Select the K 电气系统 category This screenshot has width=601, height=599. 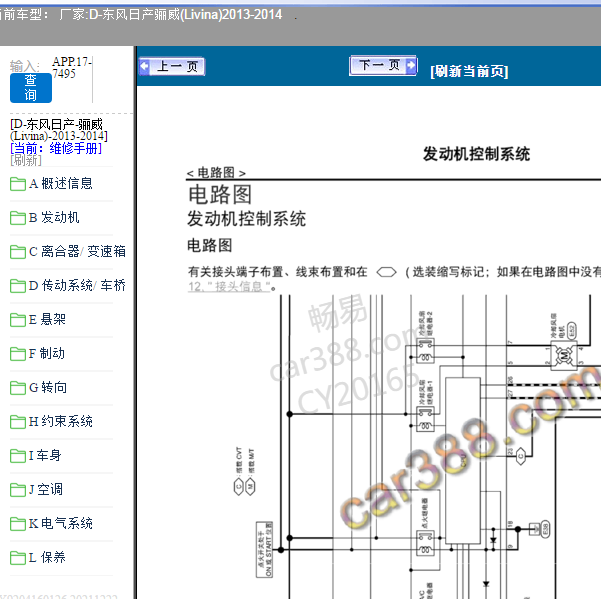point(61,524)
